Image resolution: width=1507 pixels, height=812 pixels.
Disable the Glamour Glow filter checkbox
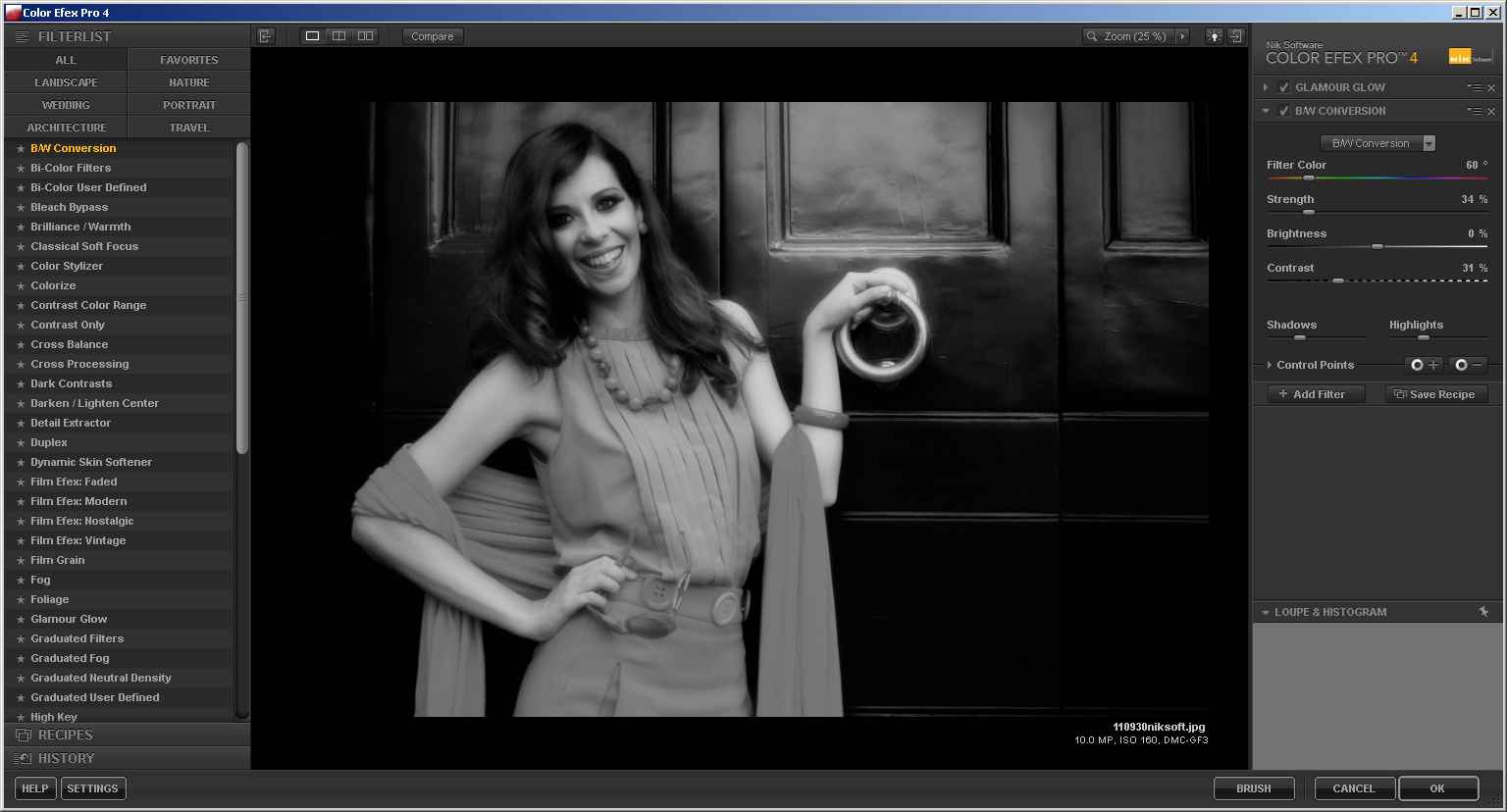coord(1283,87)
